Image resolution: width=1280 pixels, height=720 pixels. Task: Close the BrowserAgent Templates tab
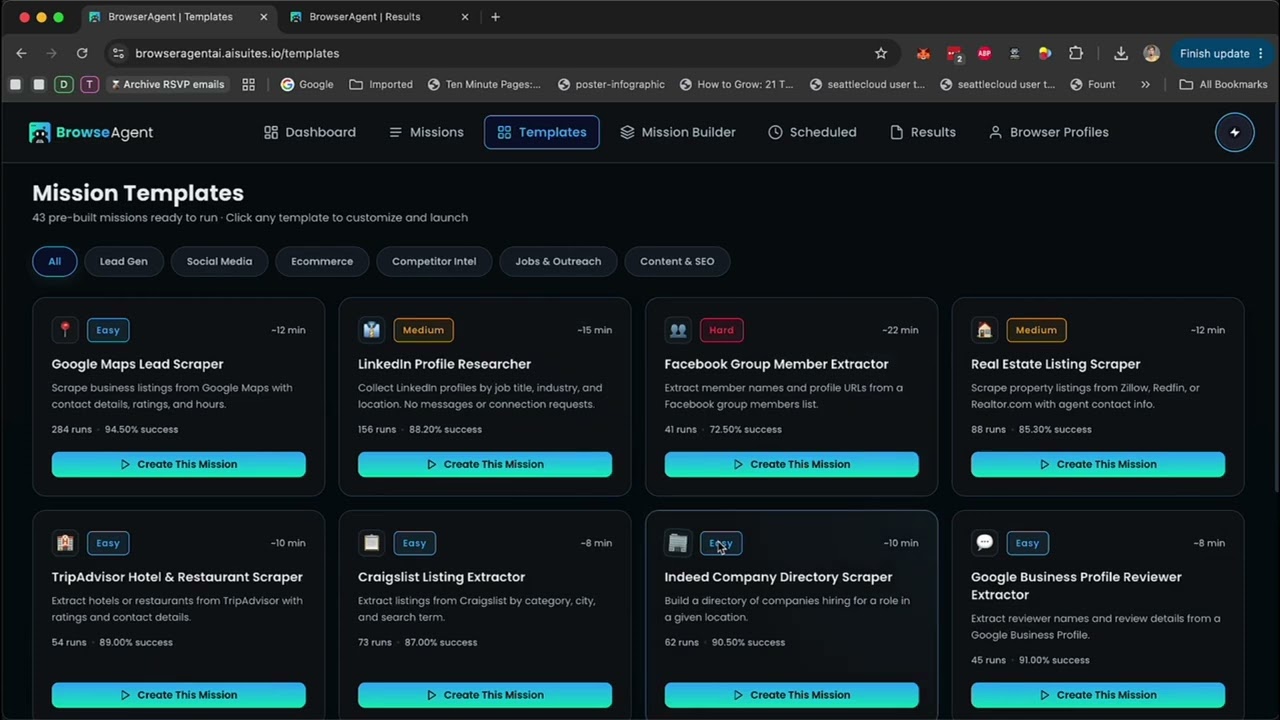(x=264, y=17)
